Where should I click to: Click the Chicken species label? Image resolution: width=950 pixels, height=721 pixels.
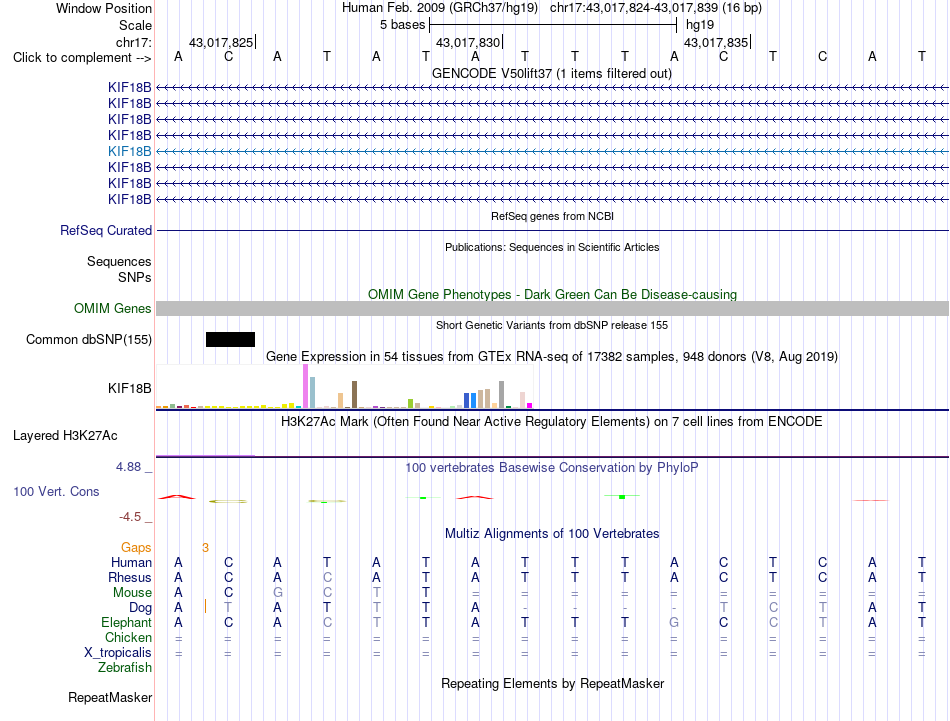point(128,637)
